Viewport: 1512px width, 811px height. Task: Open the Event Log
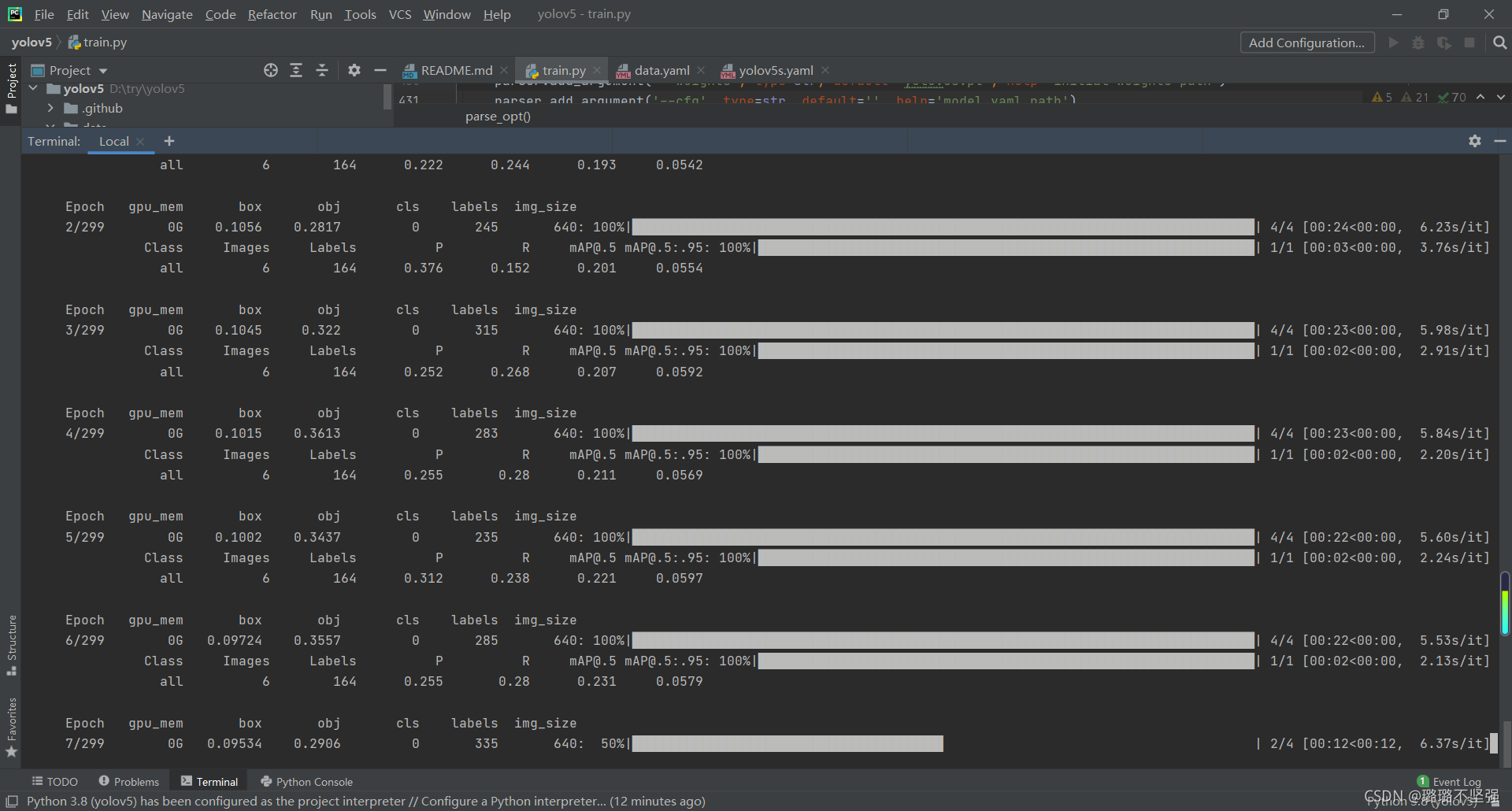1450,782
